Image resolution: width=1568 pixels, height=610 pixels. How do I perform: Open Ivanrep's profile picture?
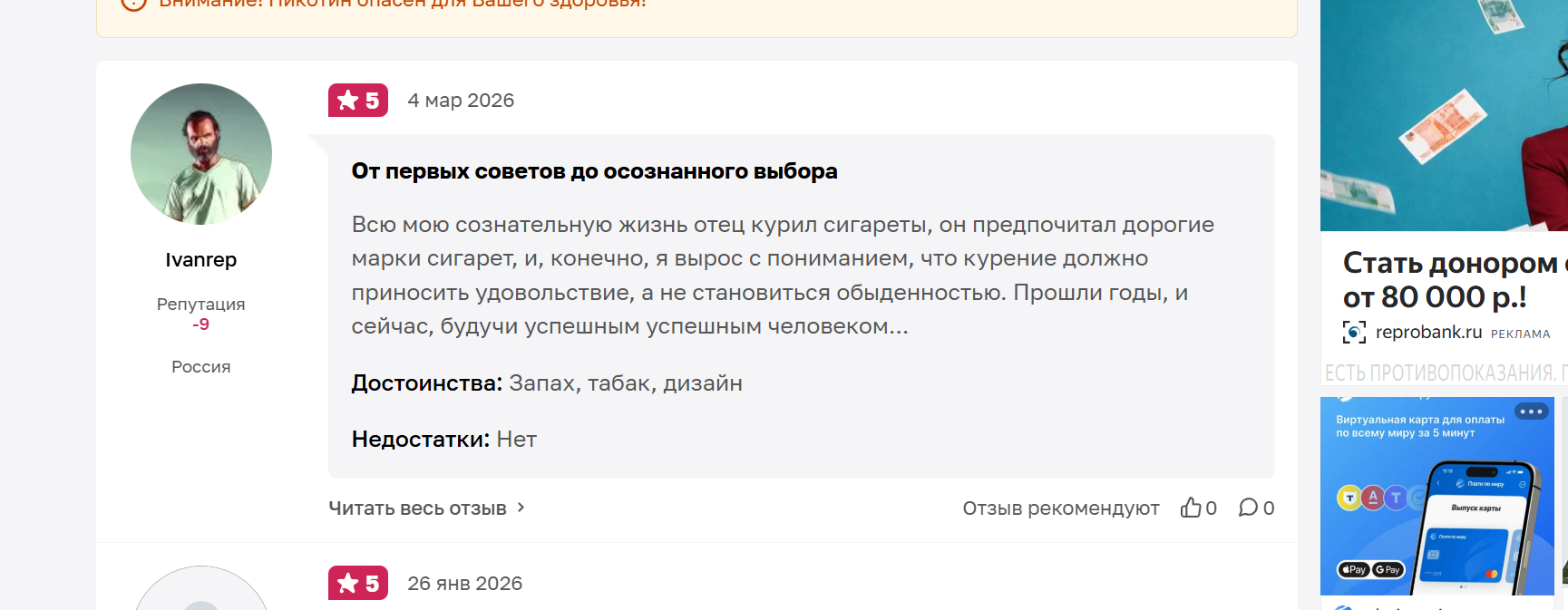coord(201,154)
